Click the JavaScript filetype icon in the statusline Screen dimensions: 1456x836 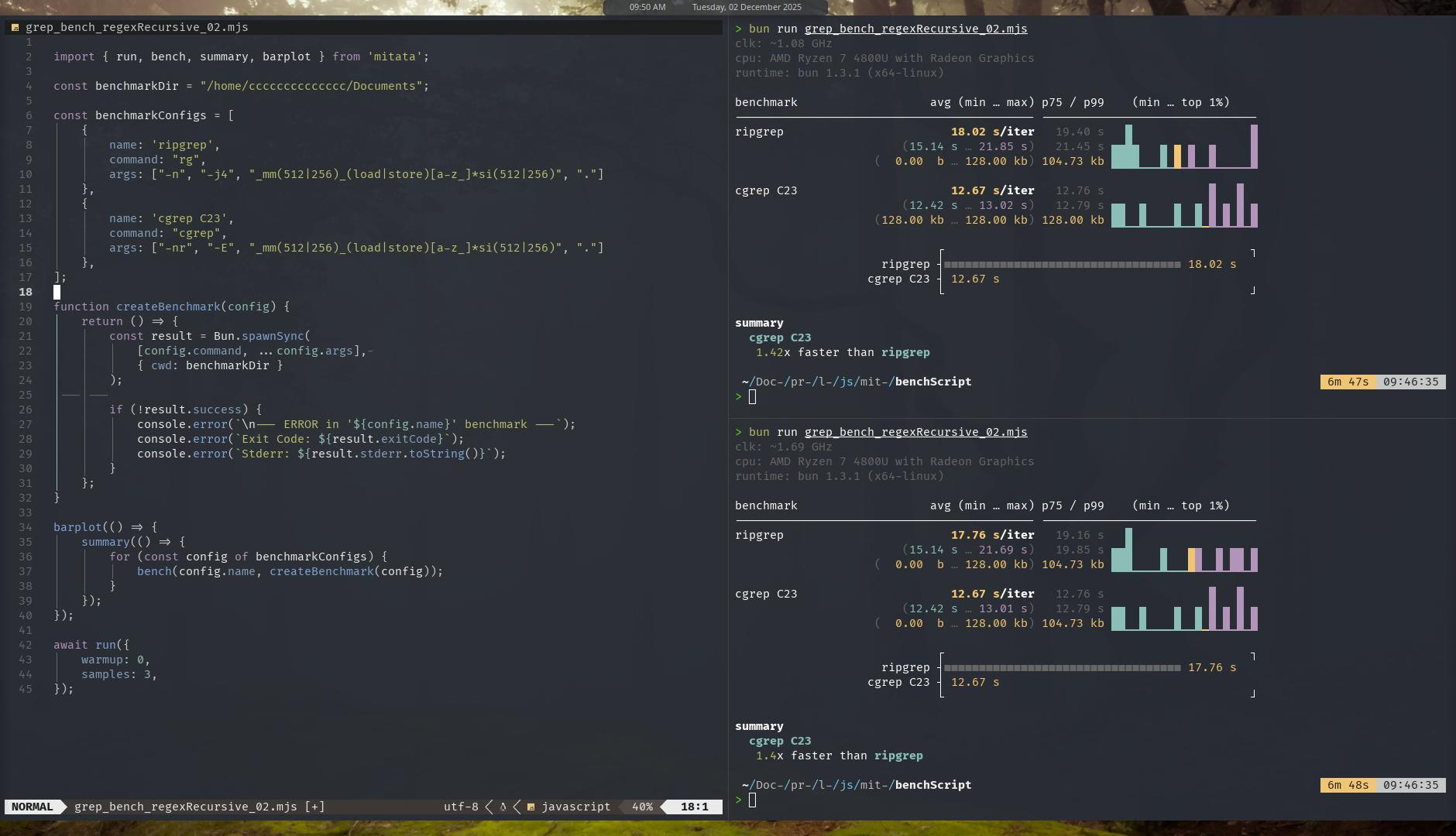[531, 807]
